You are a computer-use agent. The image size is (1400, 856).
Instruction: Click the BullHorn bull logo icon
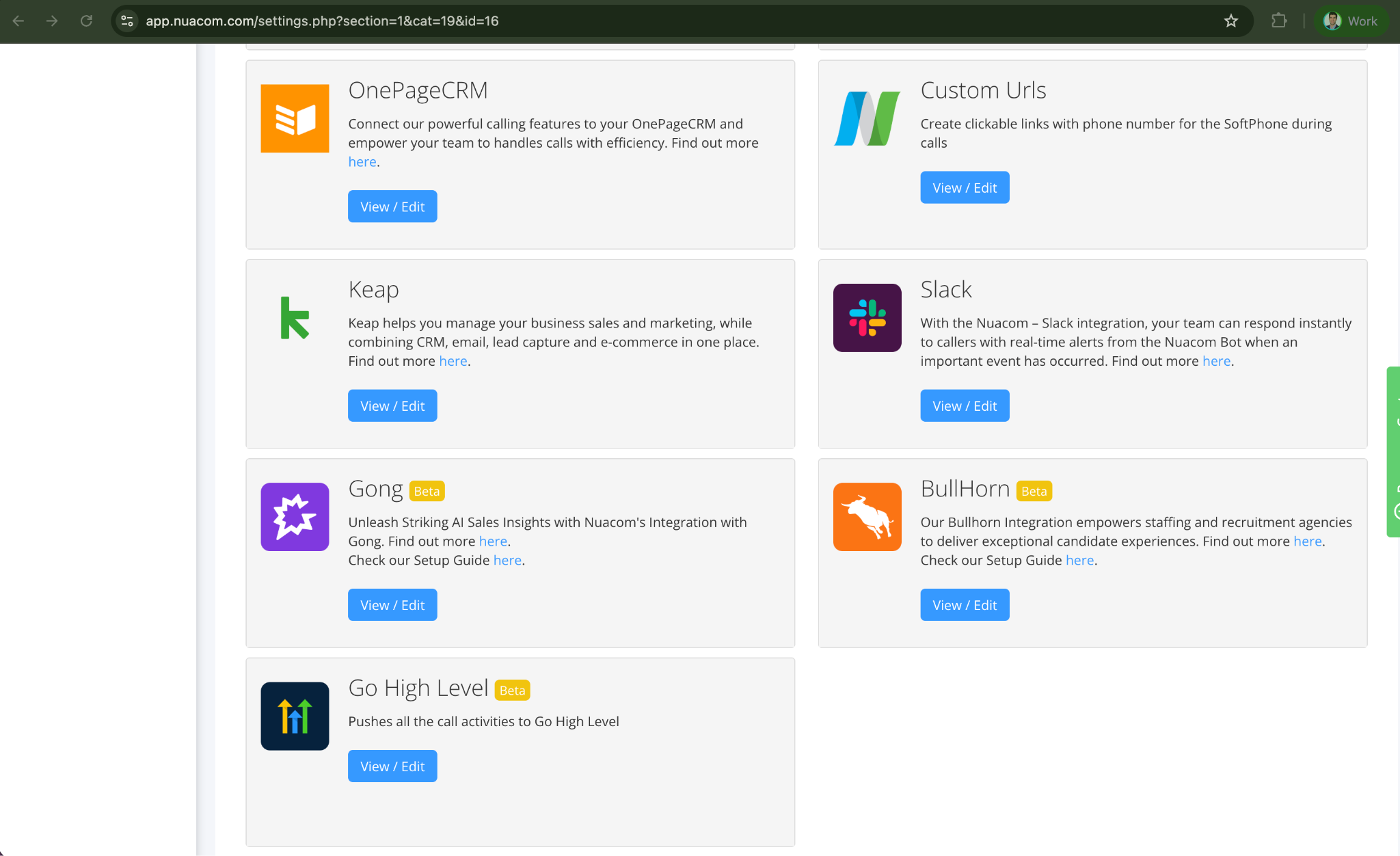click(x=867, y=517)
